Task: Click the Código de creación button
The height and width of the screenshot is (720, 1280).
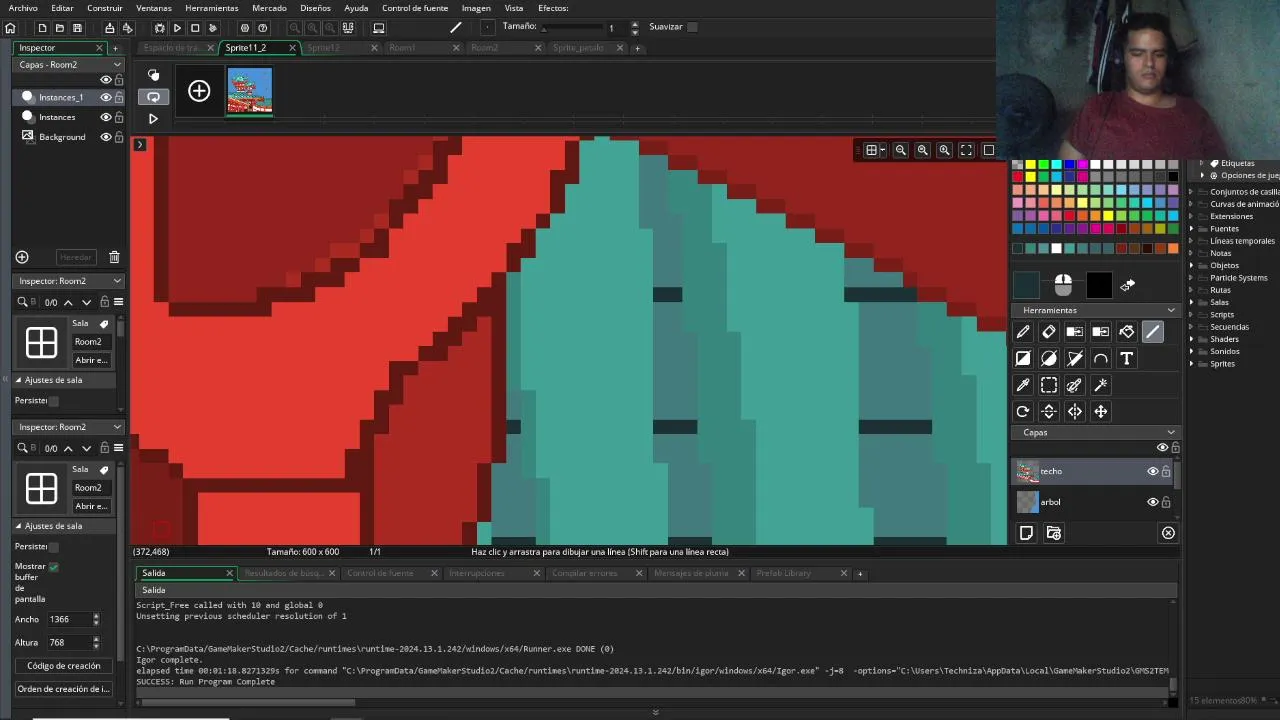Action: pyautogui.click(x=64, y=666)
